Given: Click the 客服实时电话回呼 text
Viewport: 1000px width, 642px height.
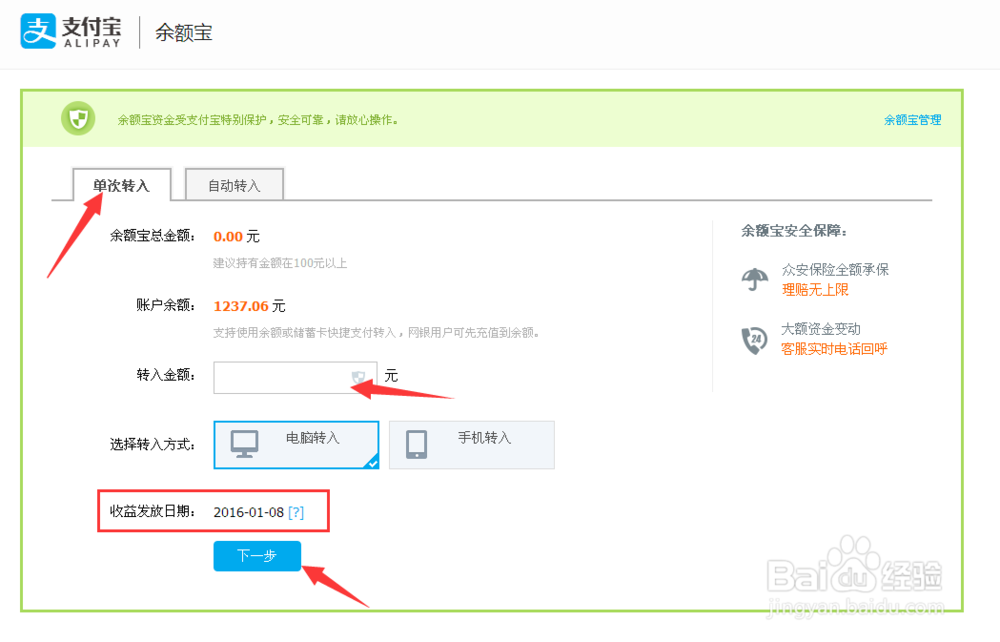Looking at the screenshot, I should [x=834, y=349].
